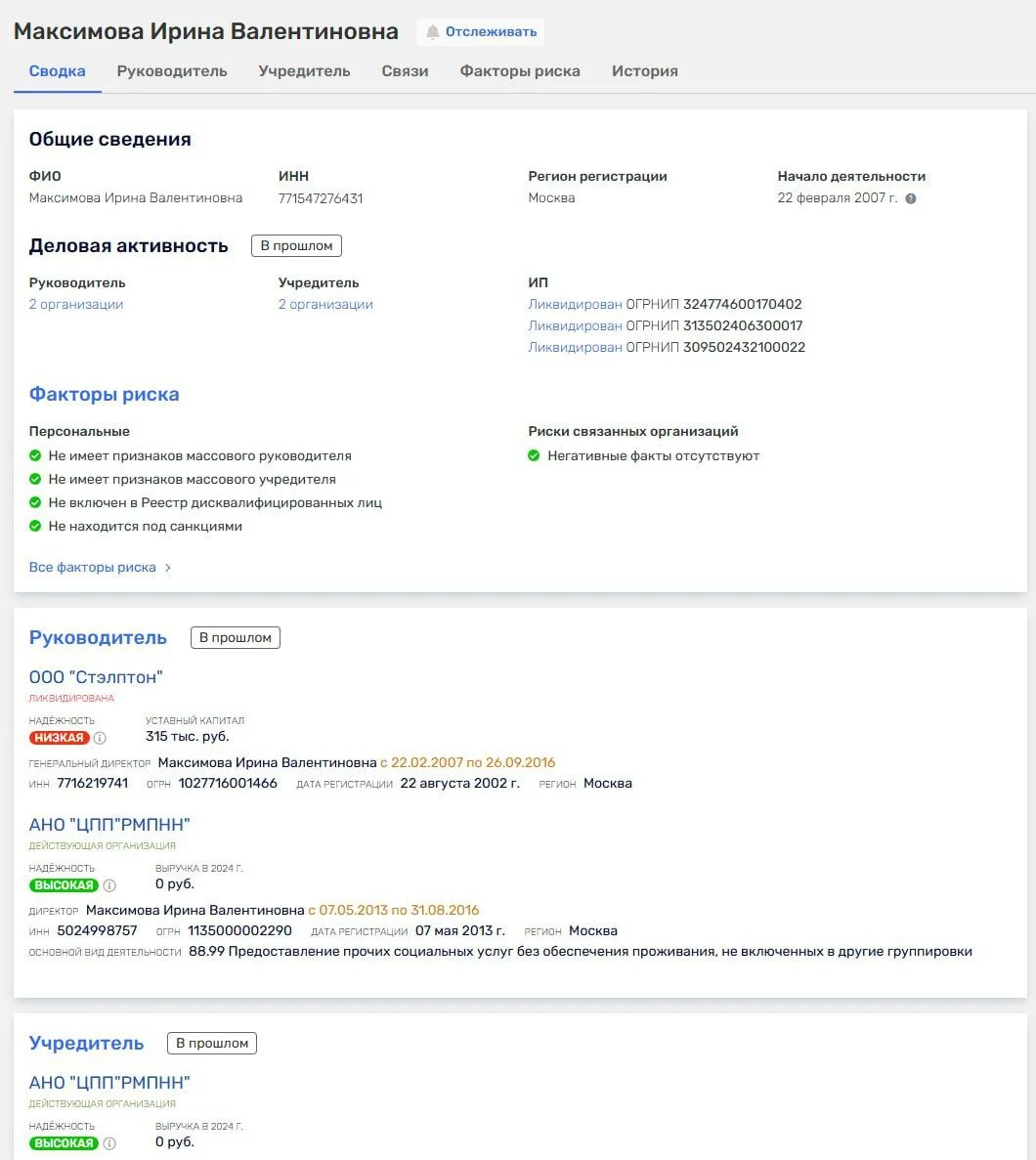Screen dimensions: 1036x1160
Task: Click the info icon beside ВЫСОКАЯ badge in Учредитель section
Action: point(109,1143)
